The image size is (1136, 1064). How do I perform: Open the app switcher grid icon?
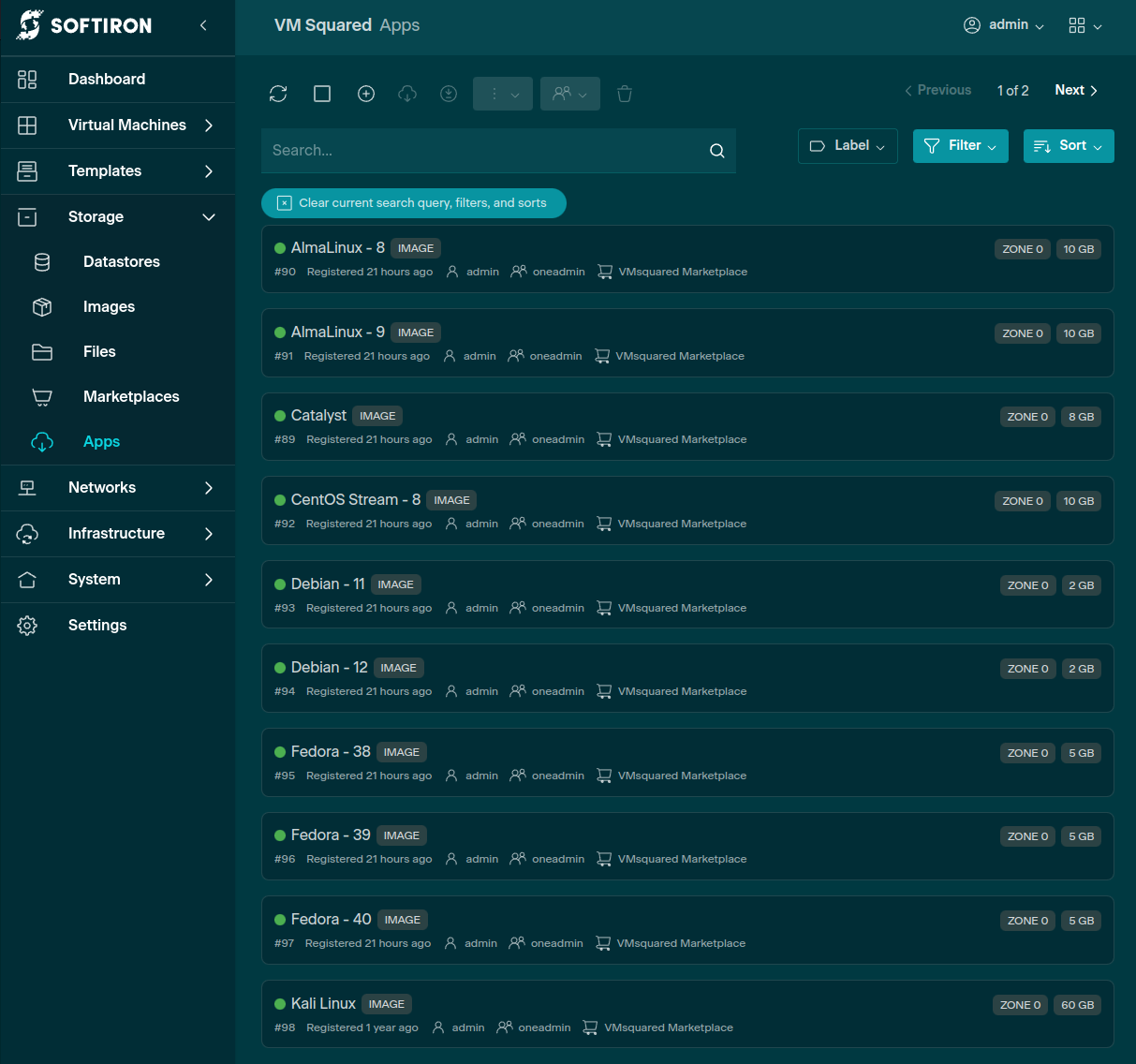pos(1084,25)
